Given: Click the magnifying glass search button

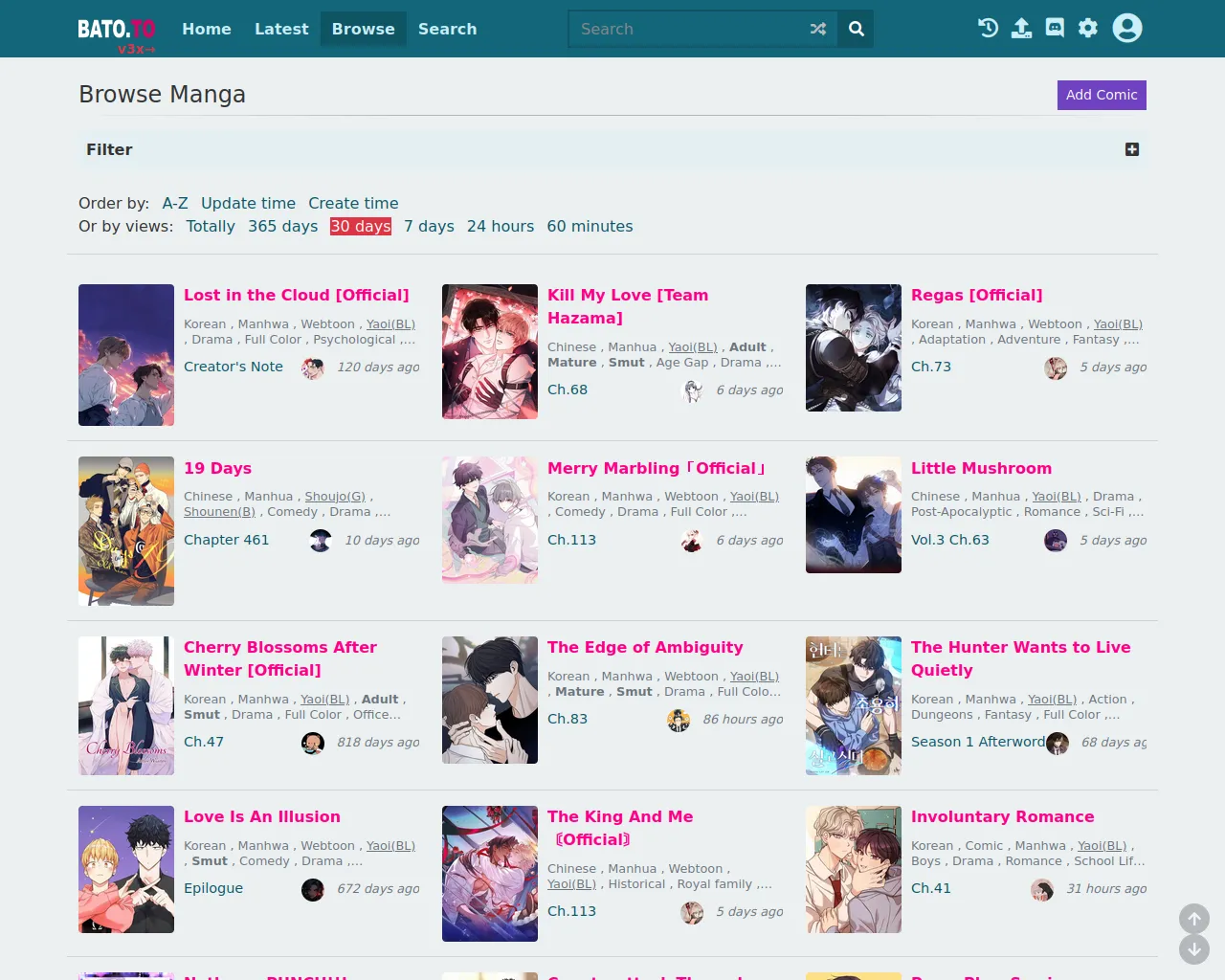Looking at the screenshot, I should click(x=857, y=29).
